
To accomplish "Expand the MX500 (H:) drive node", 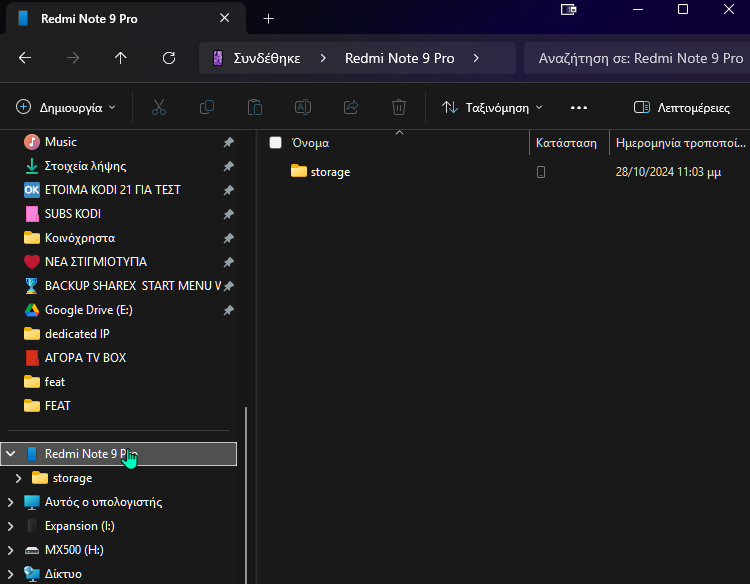I will [x=11, y=550].
